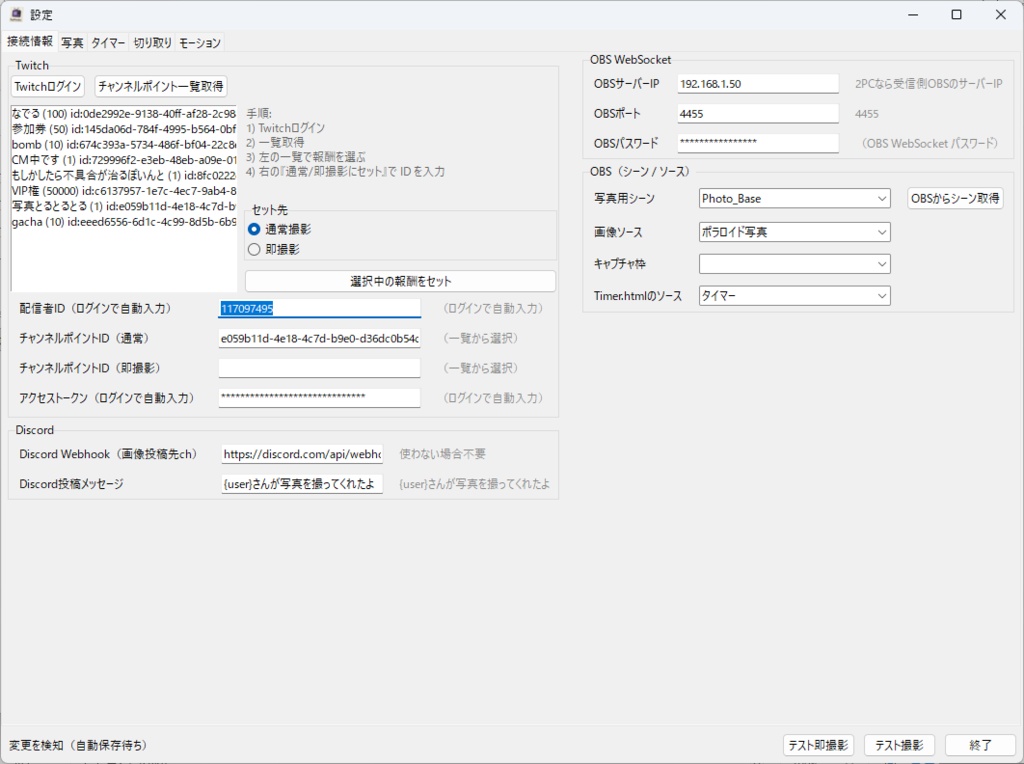Select the CM中です (1) reward row

(x=123, y=160)
